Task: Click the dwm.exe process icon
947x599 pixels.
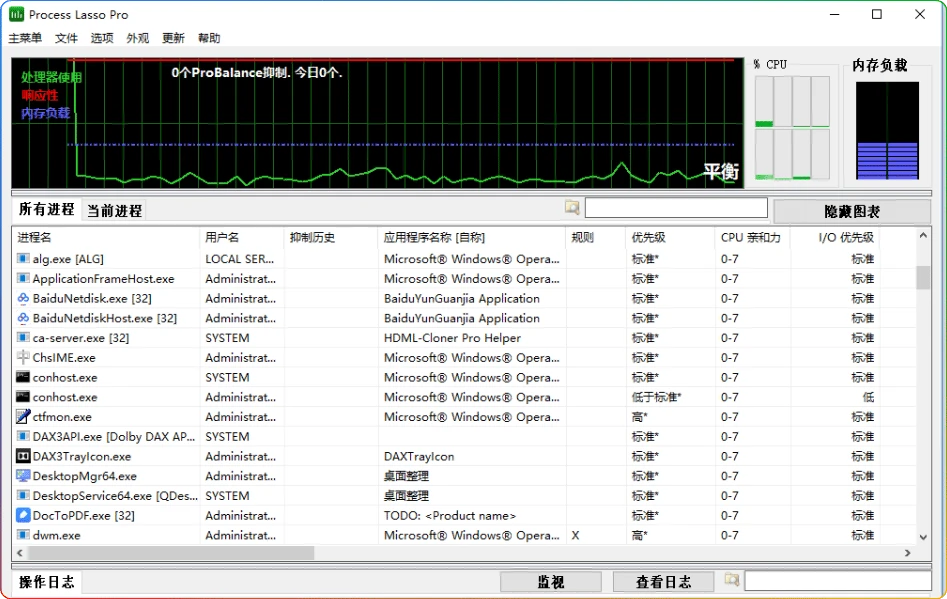Action: 21,535
